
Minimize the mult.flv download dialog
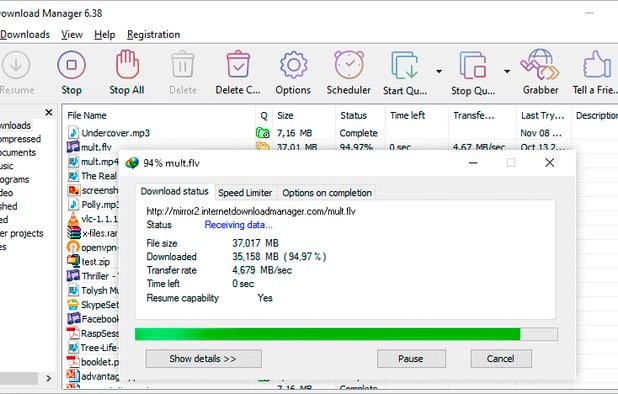point(473,163)
